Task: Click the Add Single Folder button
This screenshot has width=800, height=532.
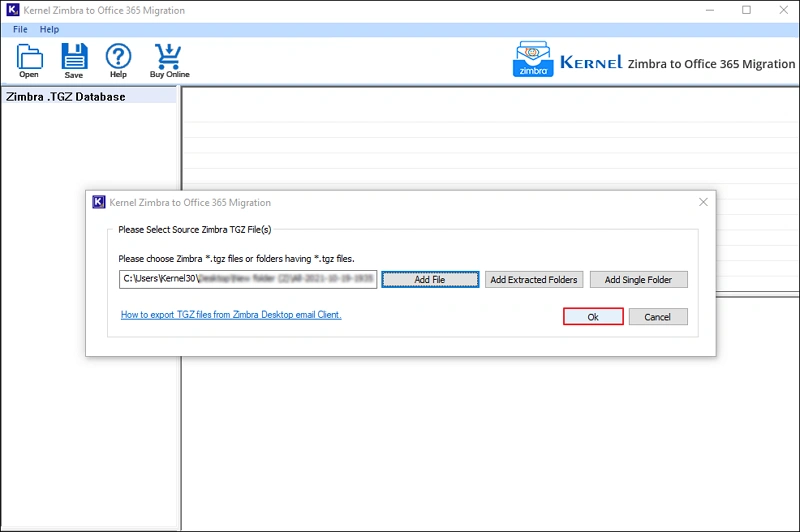Action: pos(638,280)
